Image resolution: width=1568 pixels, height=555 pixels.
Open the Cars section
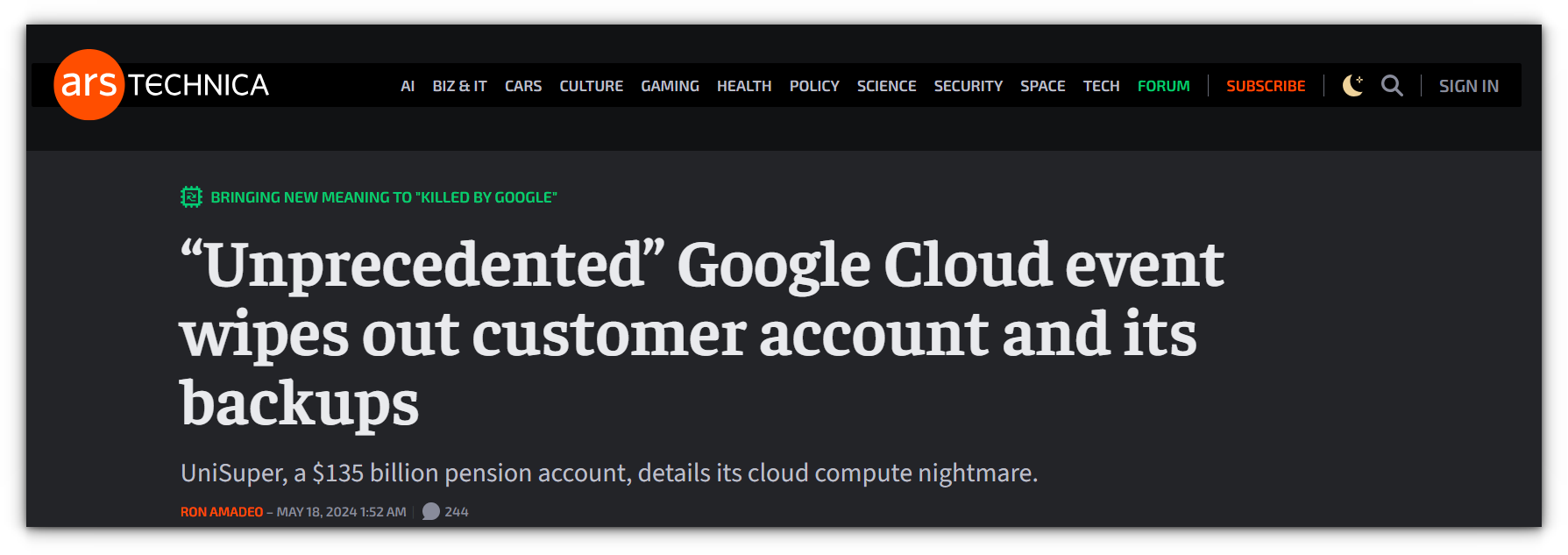point(523,86)
